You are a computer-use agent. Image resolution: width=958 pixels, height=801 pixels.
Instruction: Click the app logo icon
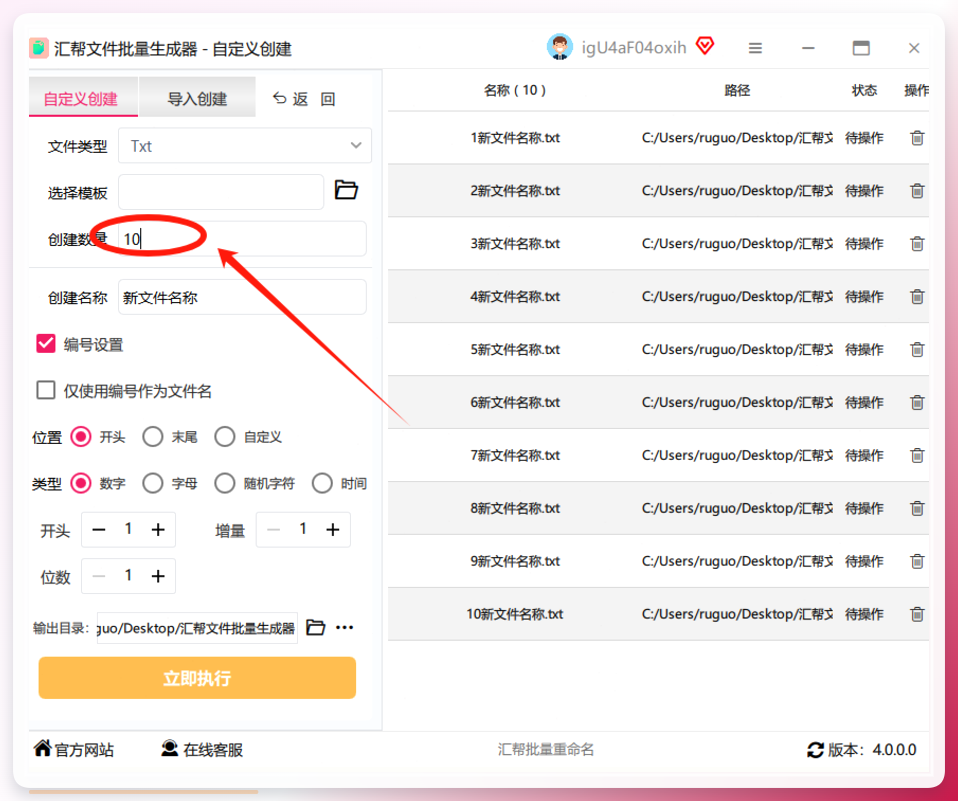39,48
